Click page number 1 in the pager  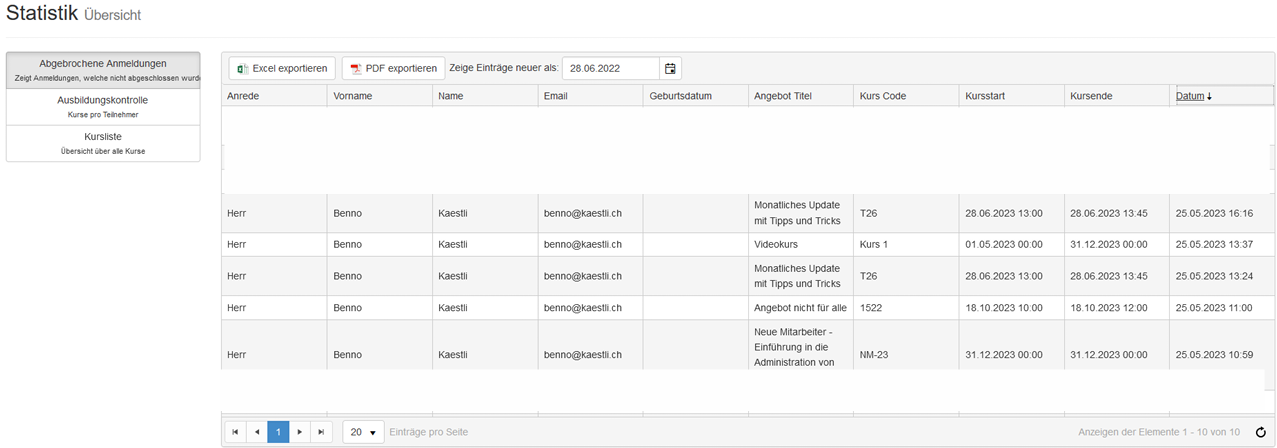click(278, 432)
